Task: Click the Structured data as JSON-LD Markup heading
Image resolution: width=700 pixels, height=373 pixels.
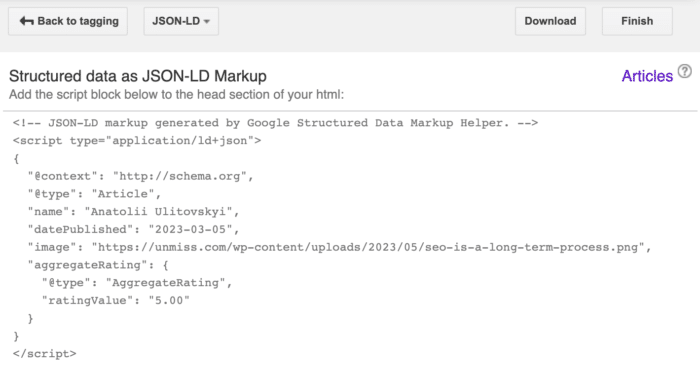Action: tap(138, 76)
